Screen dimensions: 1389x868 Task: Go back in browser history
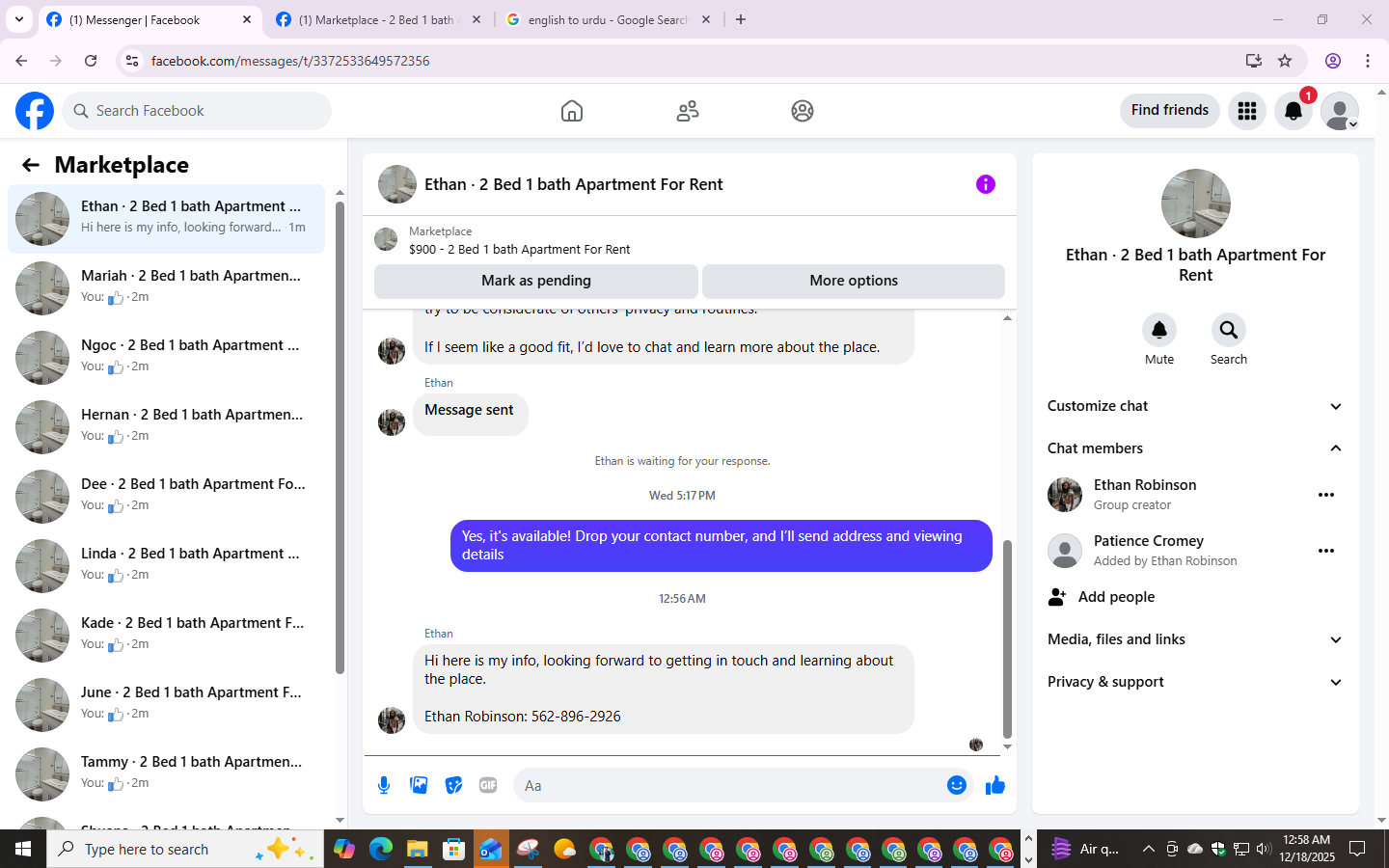point(21,61)
